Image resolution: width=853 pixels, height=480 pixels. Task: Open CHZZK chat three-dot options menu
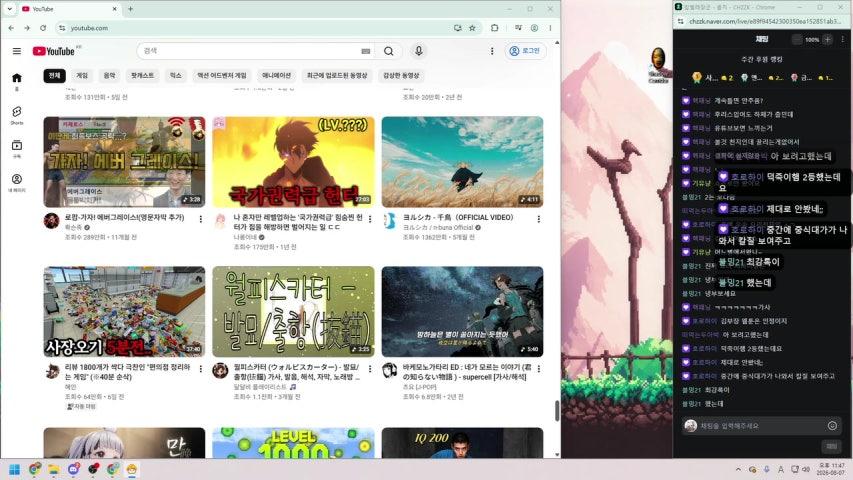(x=843, y=39)
